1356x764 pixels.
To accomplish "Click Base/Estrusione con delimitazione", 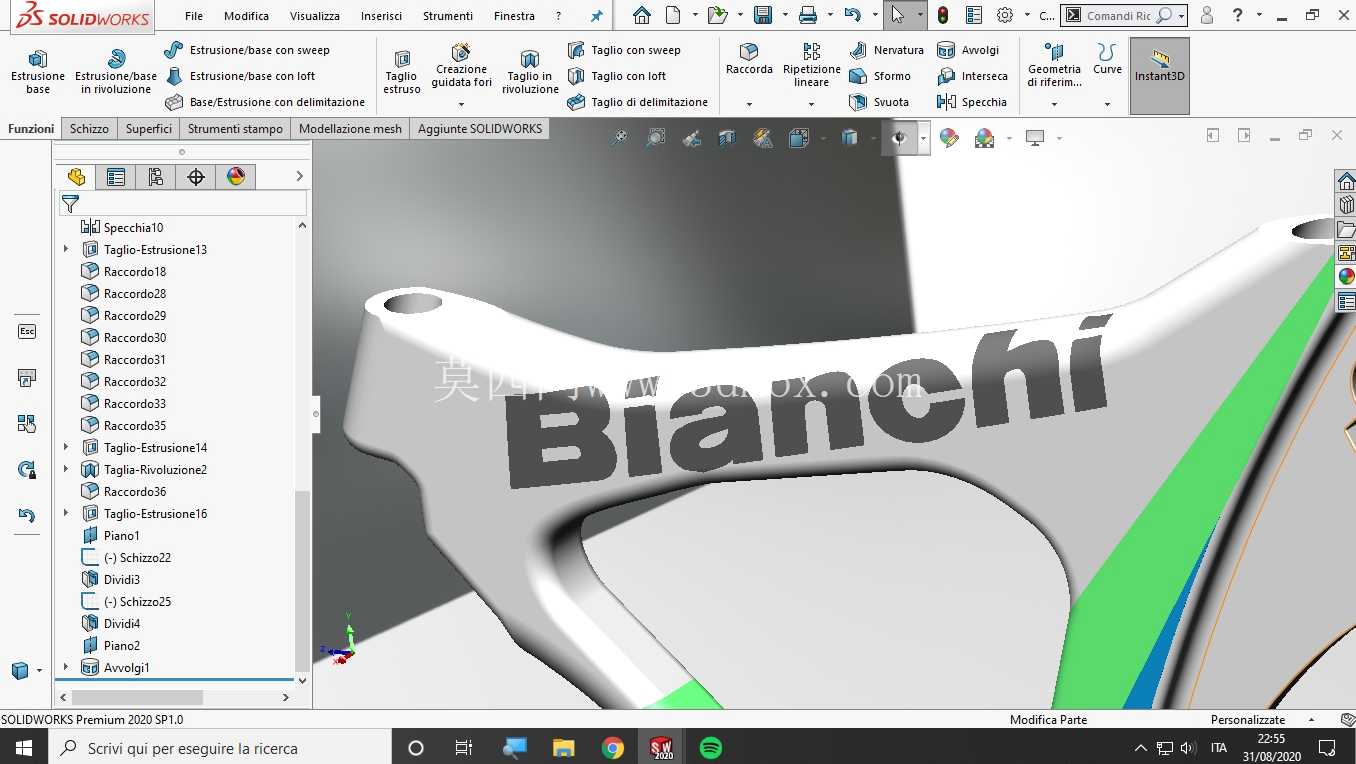I will tap(265, 102).
